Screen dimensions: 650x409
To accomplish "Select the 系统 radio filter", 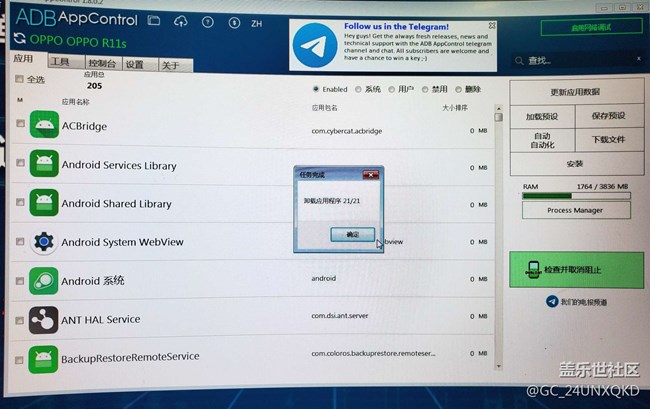I will (x=359, y=89).
